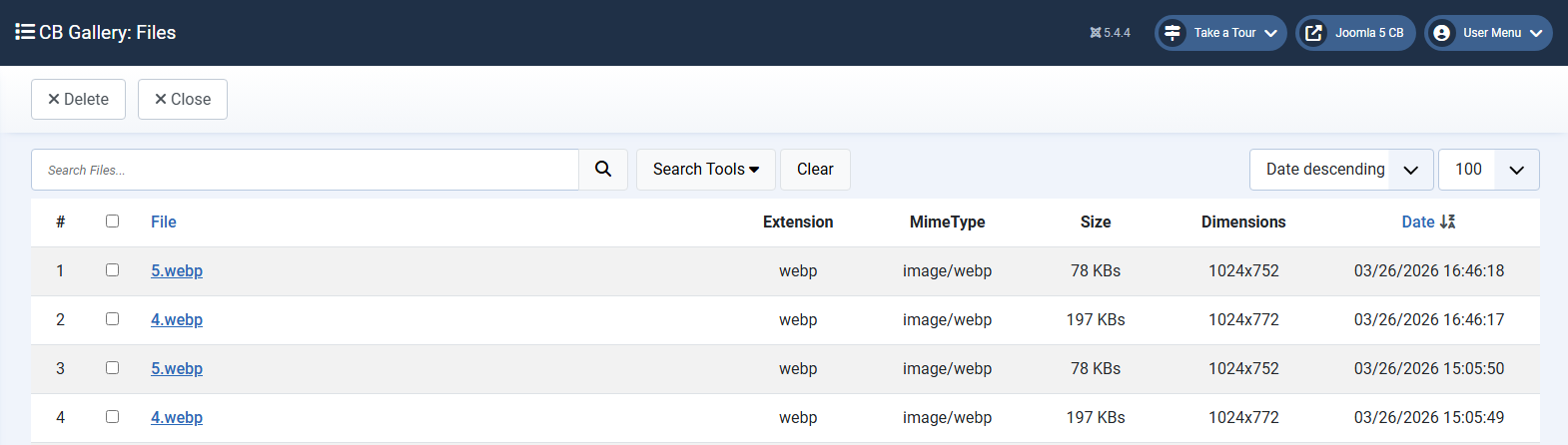
Task: Click the Take a Tour signpost icon
Action: click(x=1173, y=33)
